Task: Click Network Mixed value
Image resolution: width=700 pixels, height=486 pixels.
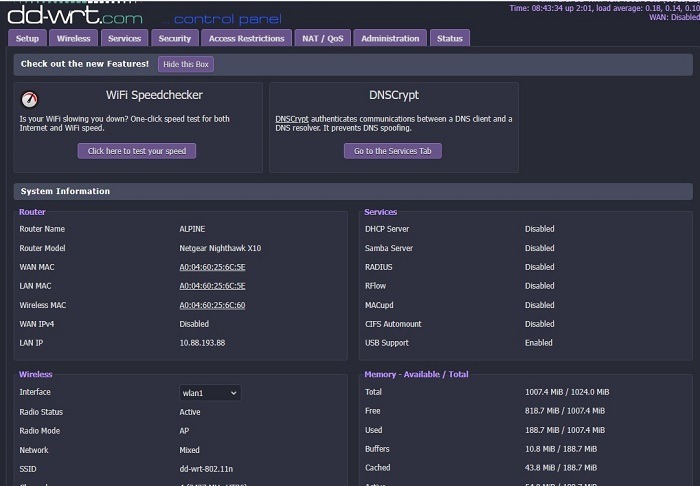Action: coord(189,450)
